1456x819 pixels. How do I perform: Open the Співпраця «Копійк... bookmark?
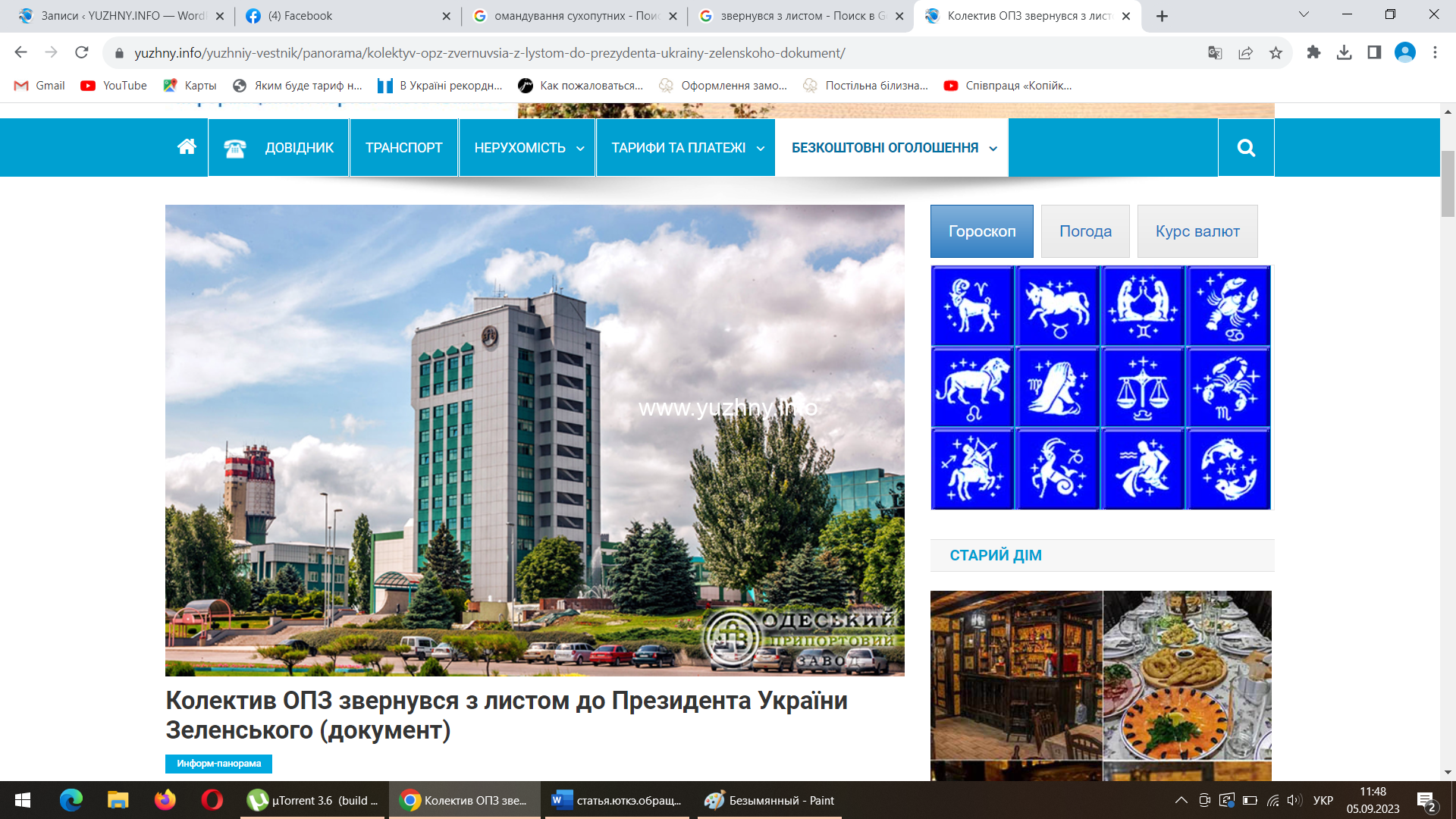1008,86
